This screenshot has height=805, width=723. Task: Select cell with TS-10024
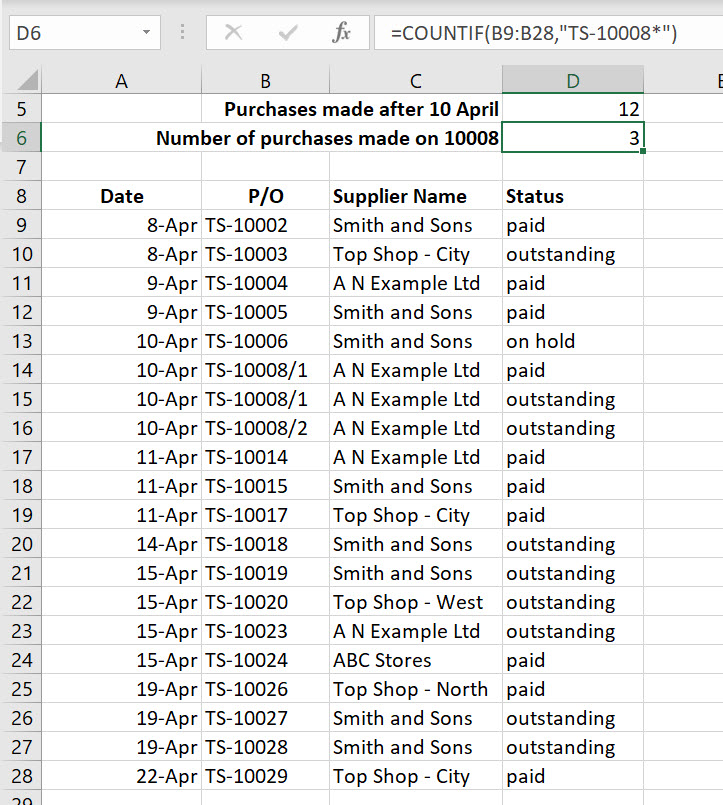pos(265,660)
